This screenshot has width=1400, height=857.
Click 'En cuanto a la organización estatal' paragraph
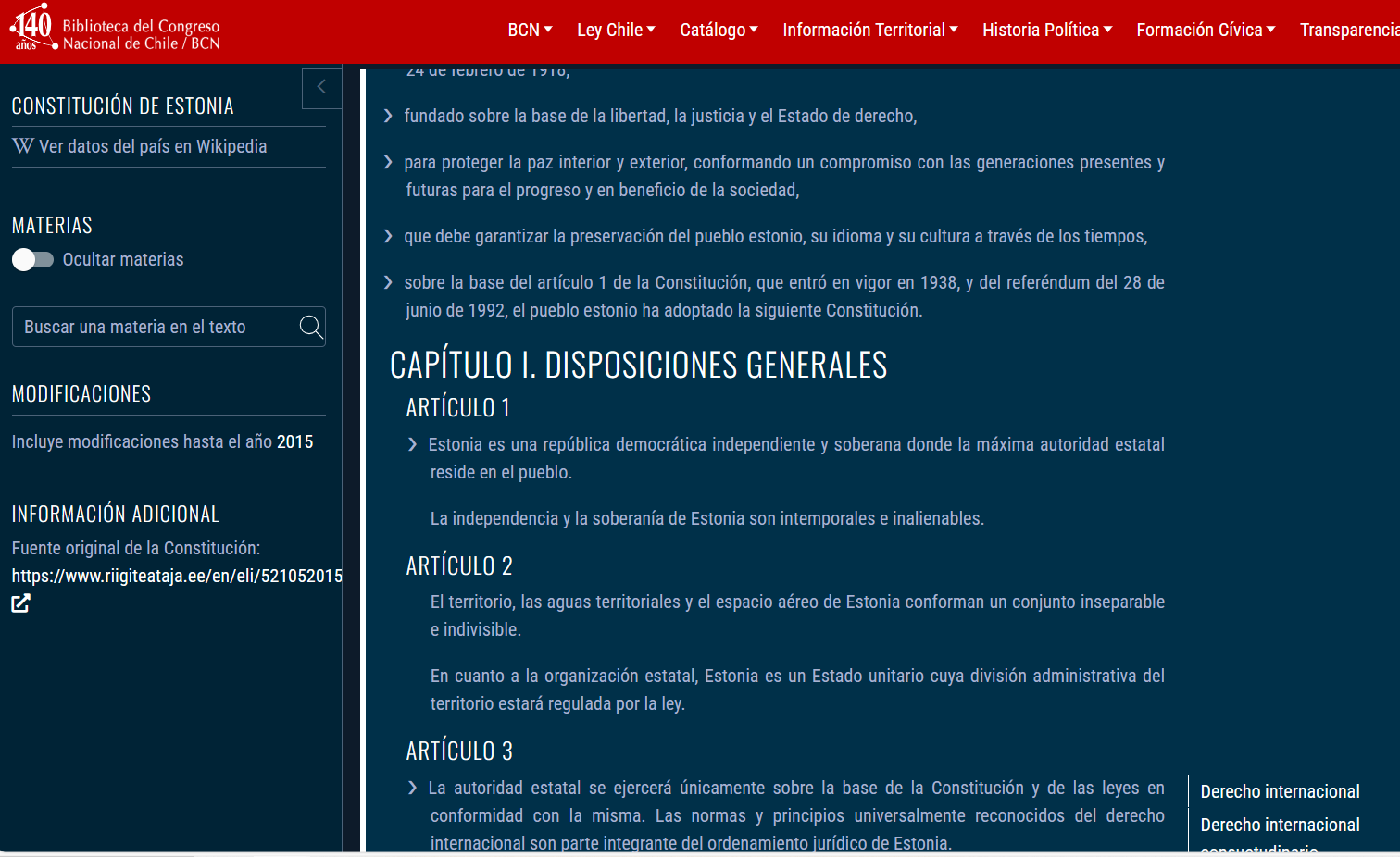[797, 689]
